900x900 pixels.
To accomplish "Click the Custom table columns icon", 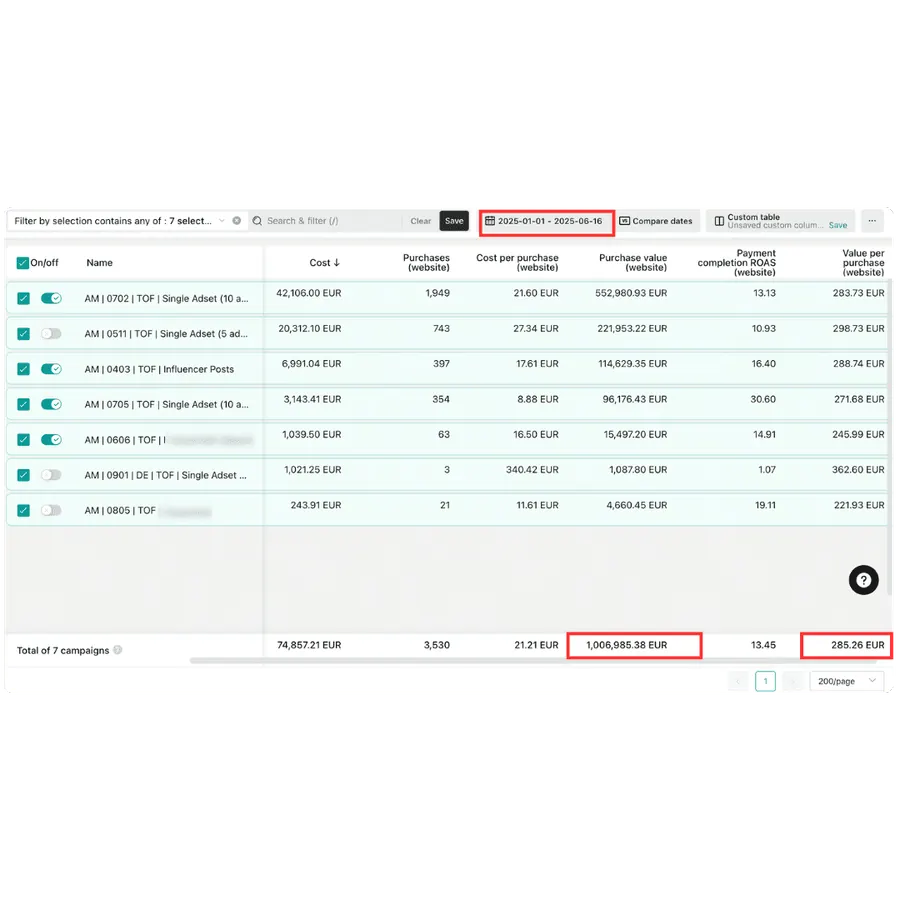I will click(x=719, y=221).
